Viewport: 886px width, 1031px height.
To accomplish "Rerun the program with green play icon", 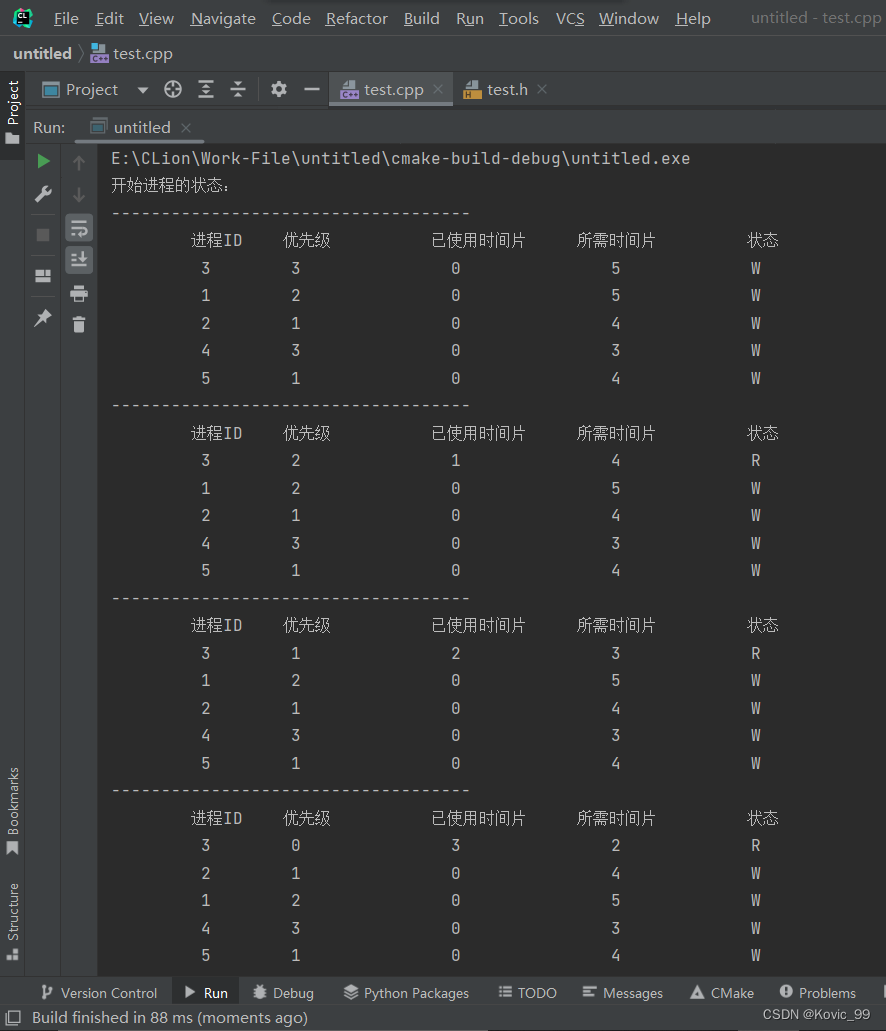I will pyautogui.click(x=43, y=161).
